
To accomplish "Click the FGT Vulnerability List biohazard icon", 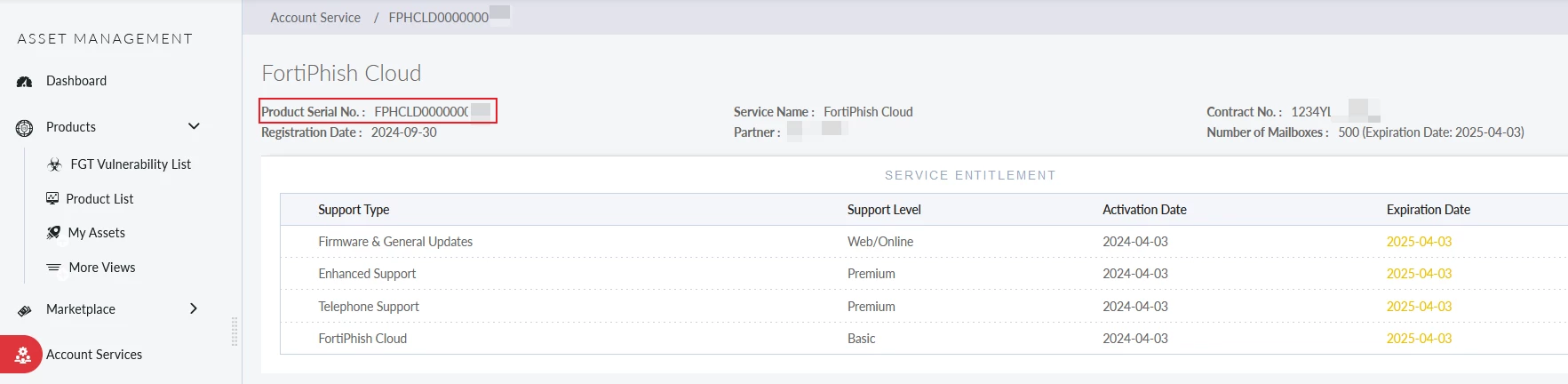I will tap(54, 164).
